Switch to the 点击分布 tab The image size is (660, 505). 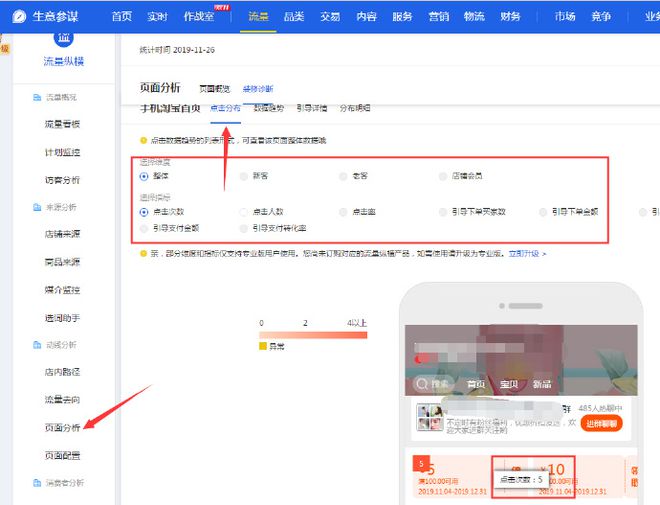click(226, 108)
